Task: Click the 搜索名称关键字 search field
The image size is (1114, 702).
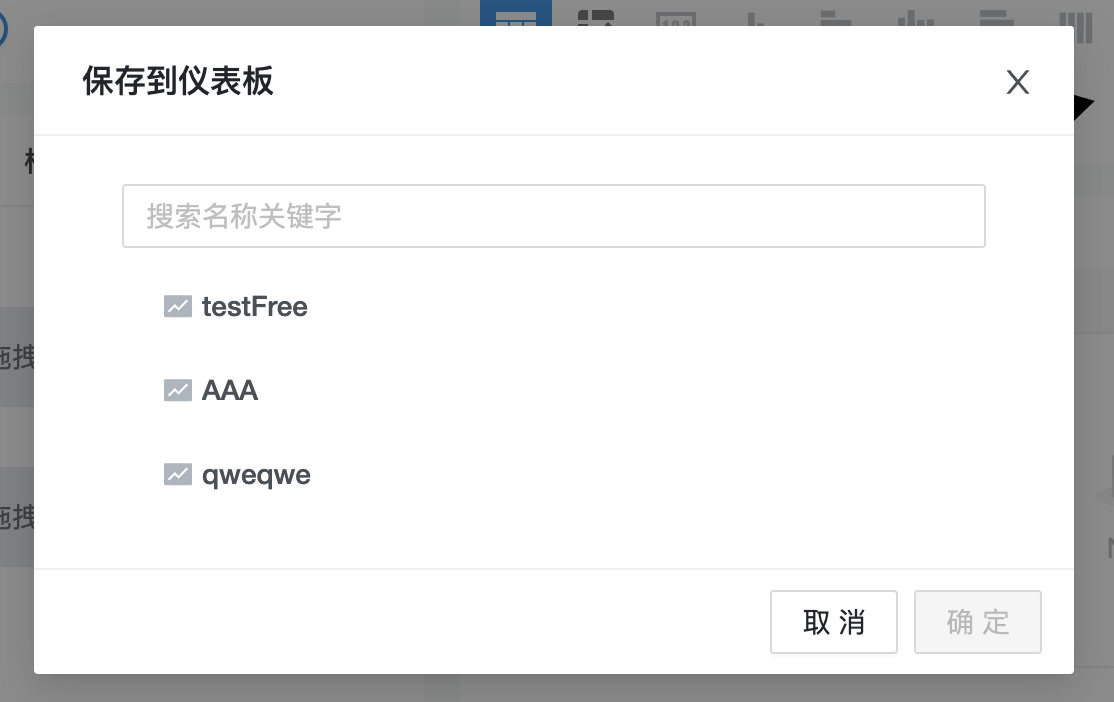Action: pyautogui.click(x=553, y=215)
